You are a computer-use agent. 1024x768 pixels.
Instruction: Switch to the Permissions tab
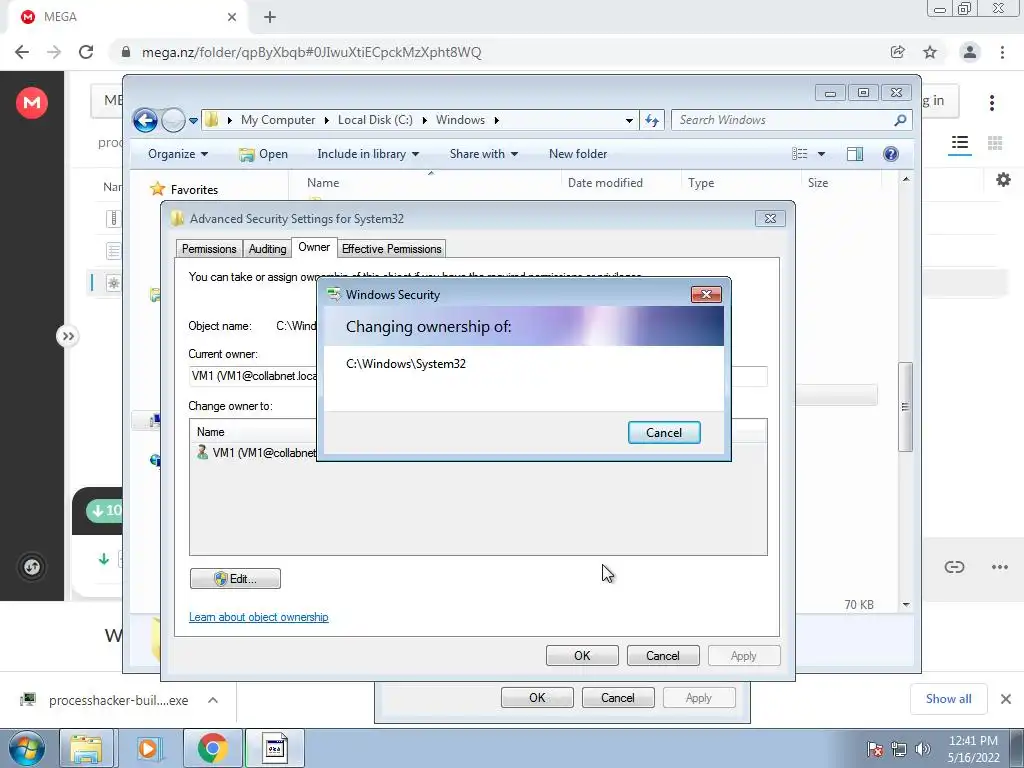click(x=209, y=249)
